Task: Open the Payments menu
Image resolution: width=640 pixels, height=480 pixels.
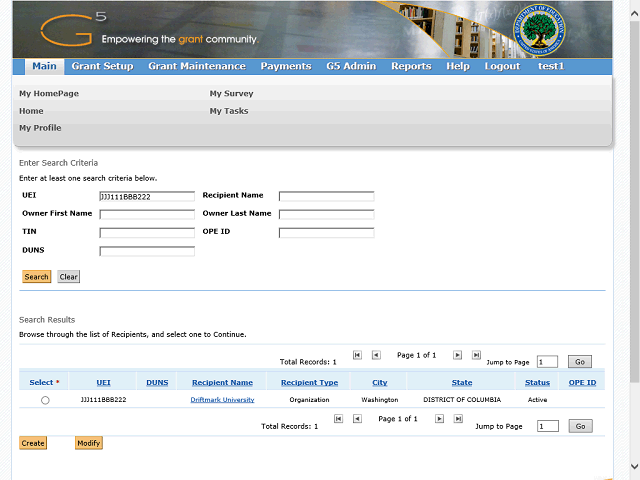Action: pos(285,66)
